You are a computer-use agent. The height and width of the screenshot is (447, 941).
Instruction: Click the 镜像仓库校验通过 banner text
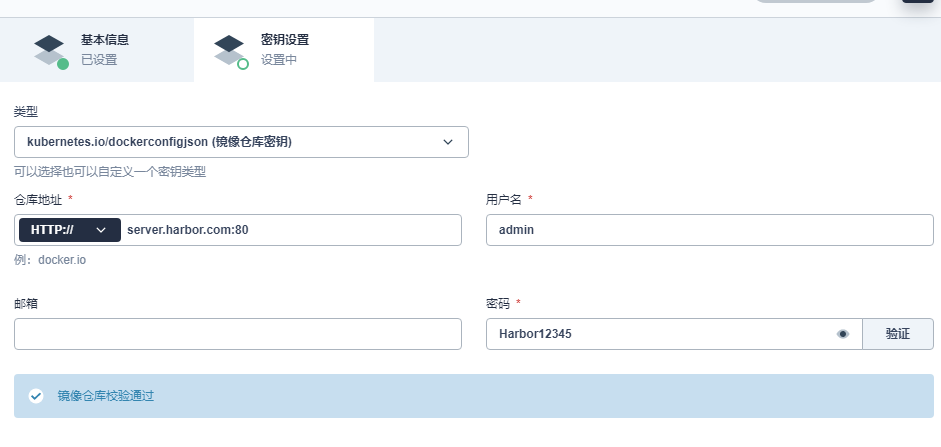tap(106, 396)
